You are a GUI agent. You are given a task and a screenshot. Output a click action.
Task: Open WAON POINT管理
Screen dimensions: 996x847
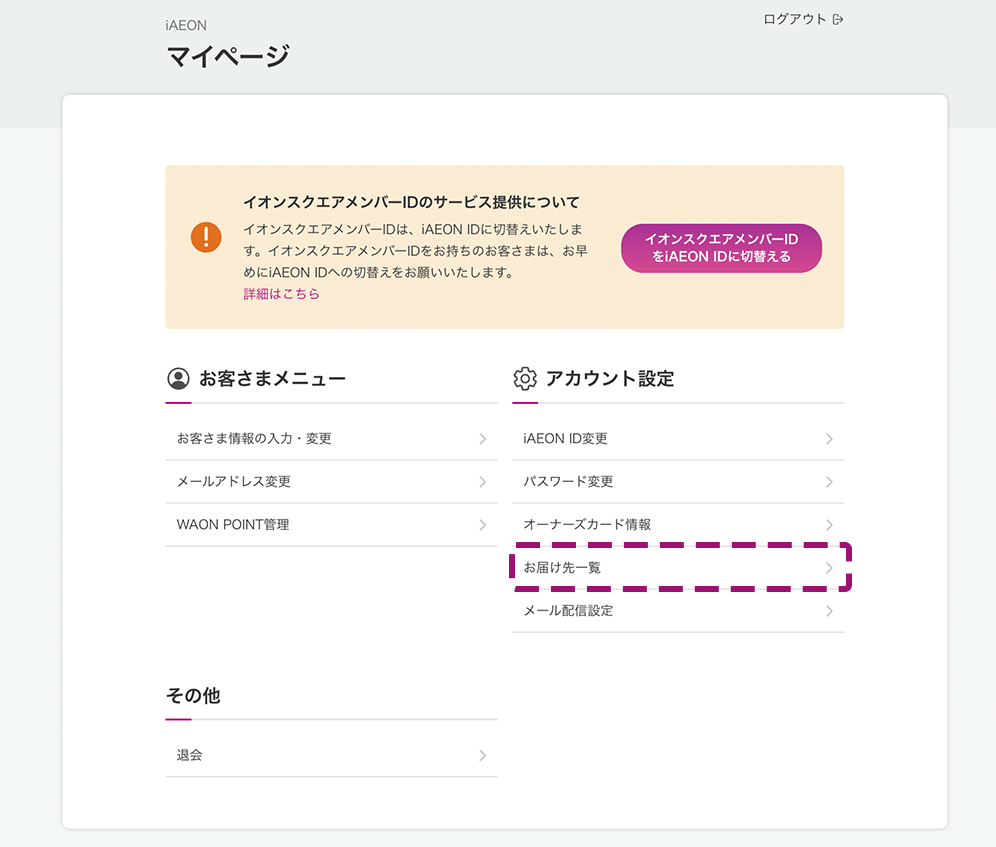click(331, 525)
